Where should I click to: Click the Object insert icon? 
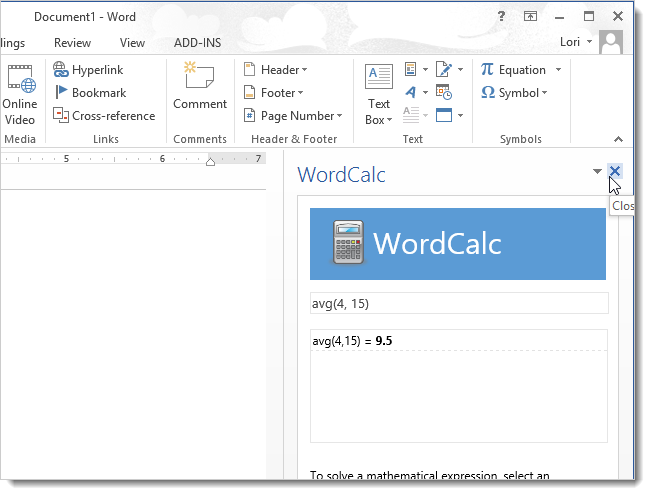click(x=444, y=115)
